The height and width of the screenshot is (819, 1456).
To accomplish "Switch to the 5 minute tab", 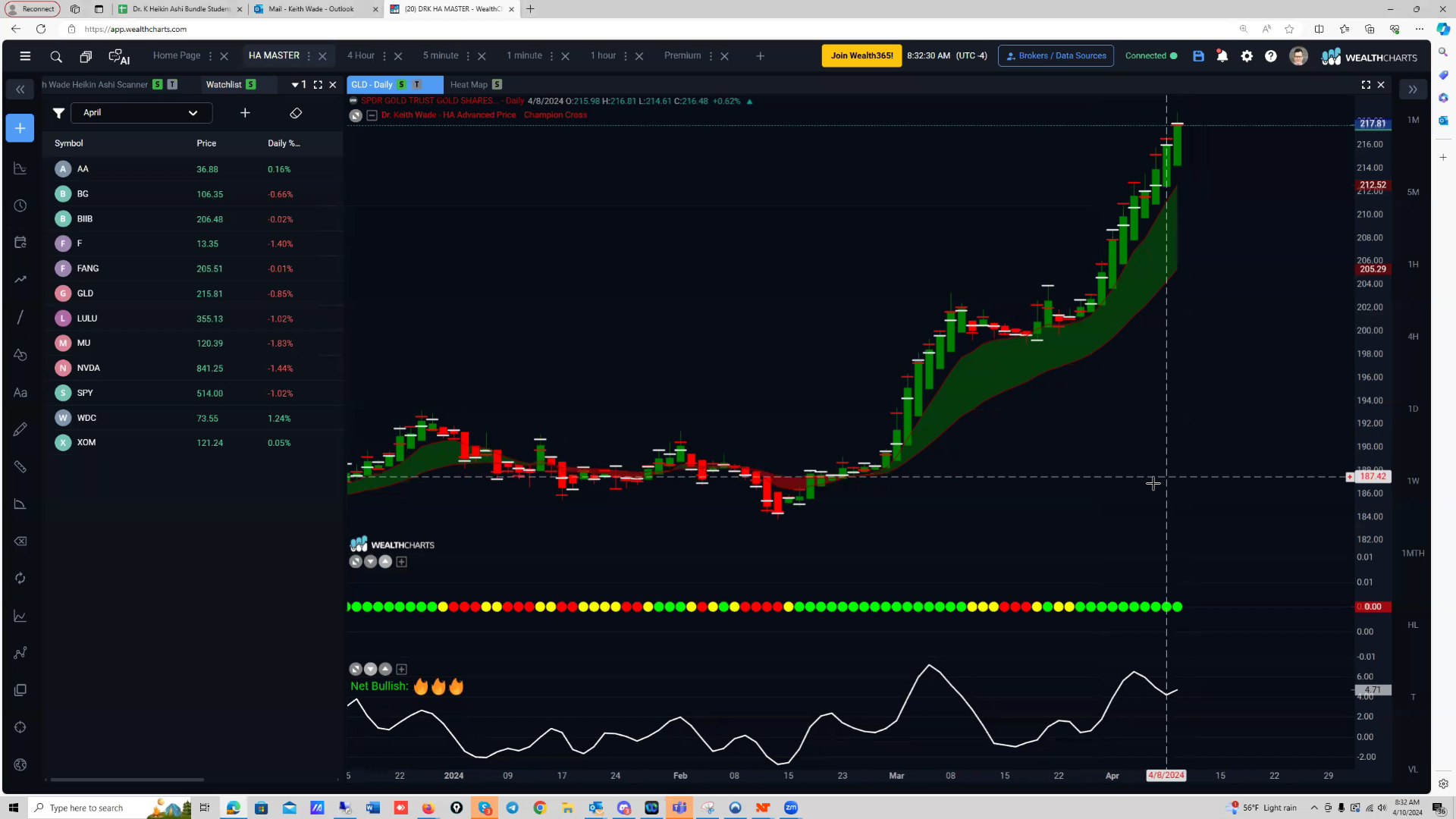I will click(x=441, y=55).
